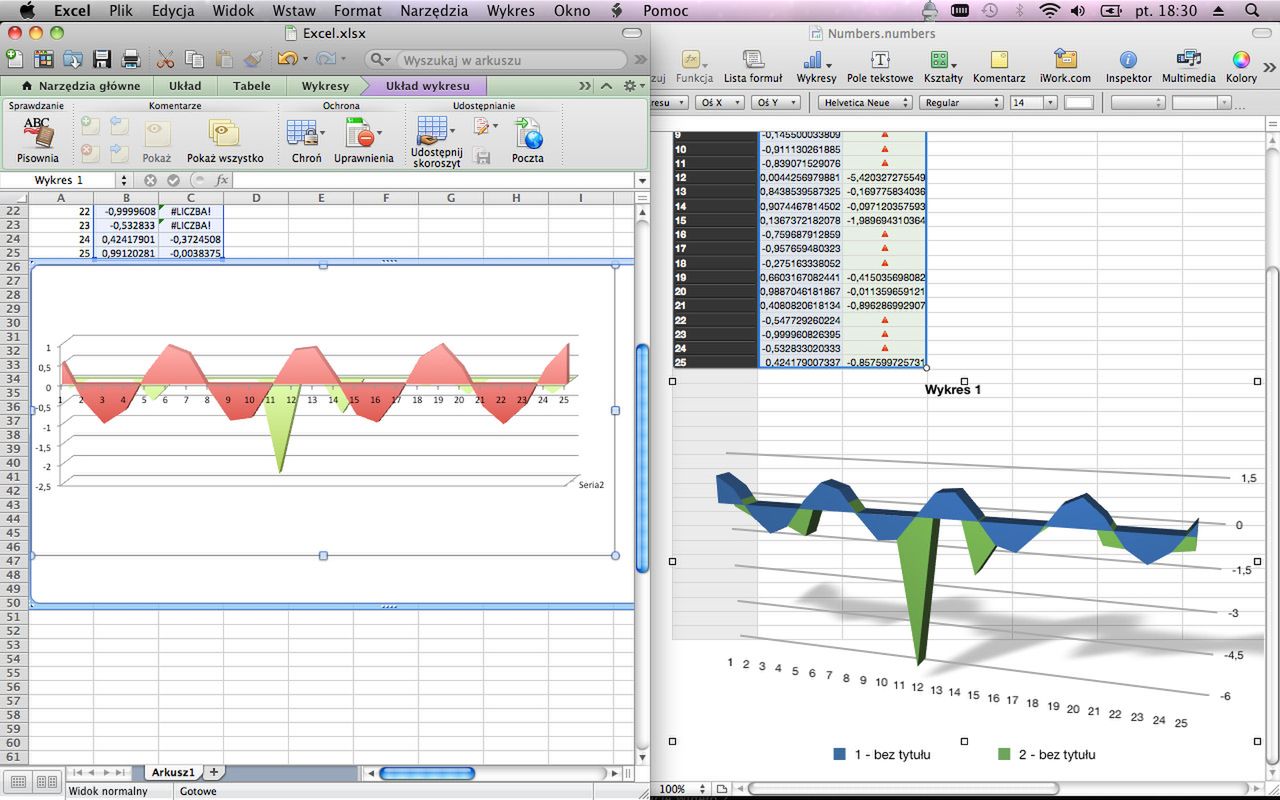Screen dimensions: 1280x800
Task: Cancel formula entry with X icon
Action: coord(150,180)
